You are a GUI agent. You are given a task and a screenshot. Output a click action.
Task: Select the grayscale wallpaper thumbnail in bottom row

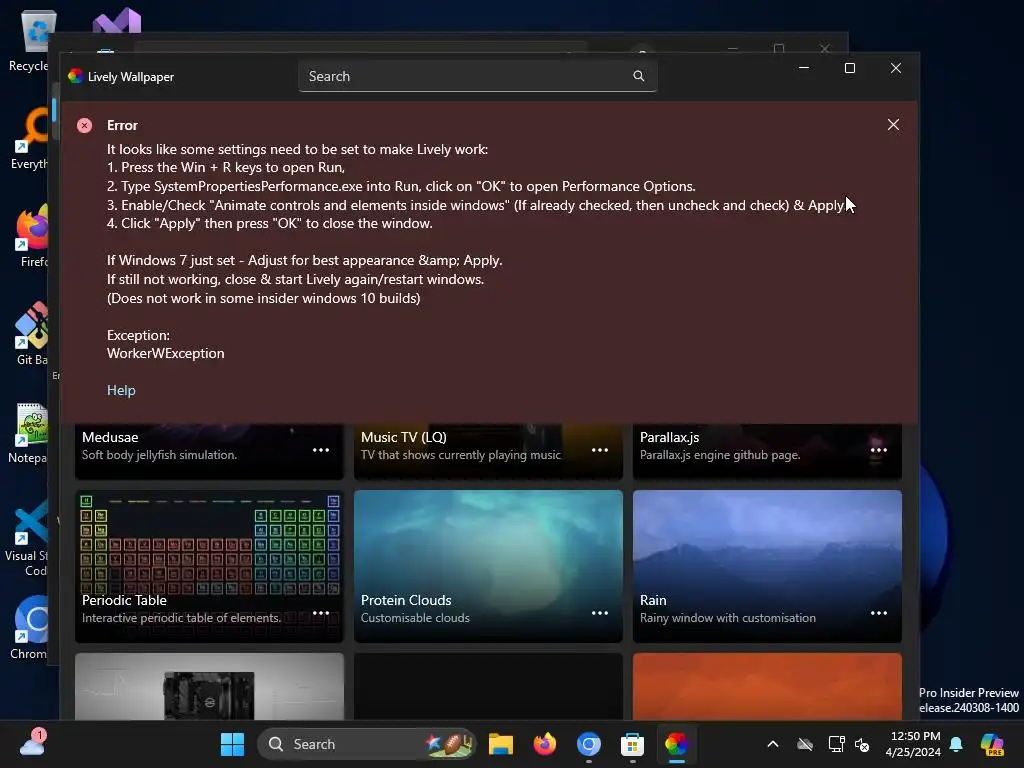(x=209, y=686)
